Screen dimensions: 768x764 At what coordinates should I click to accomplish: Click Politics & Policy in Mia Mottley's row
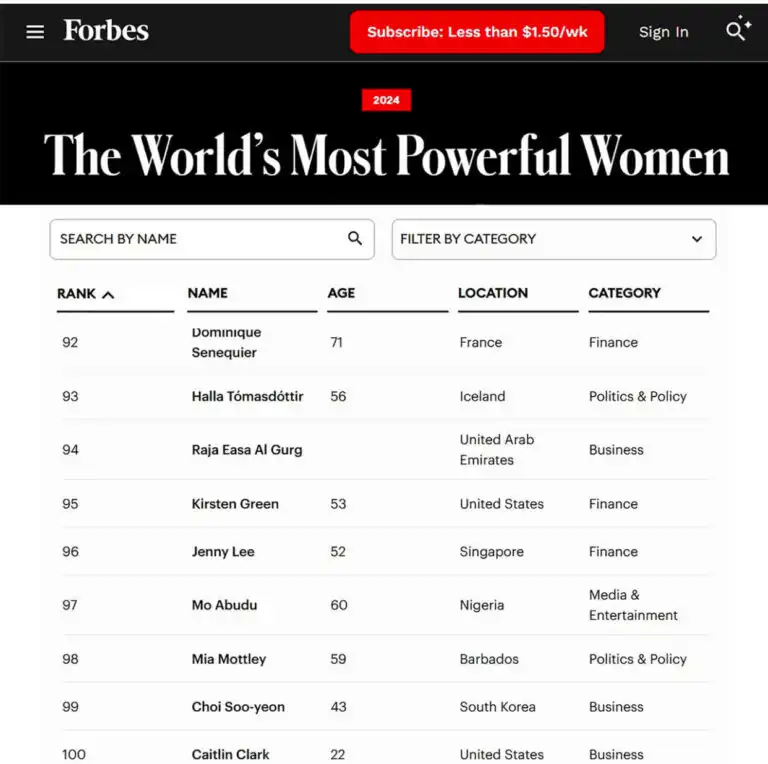pyautogui.click(x=638, y=659)
